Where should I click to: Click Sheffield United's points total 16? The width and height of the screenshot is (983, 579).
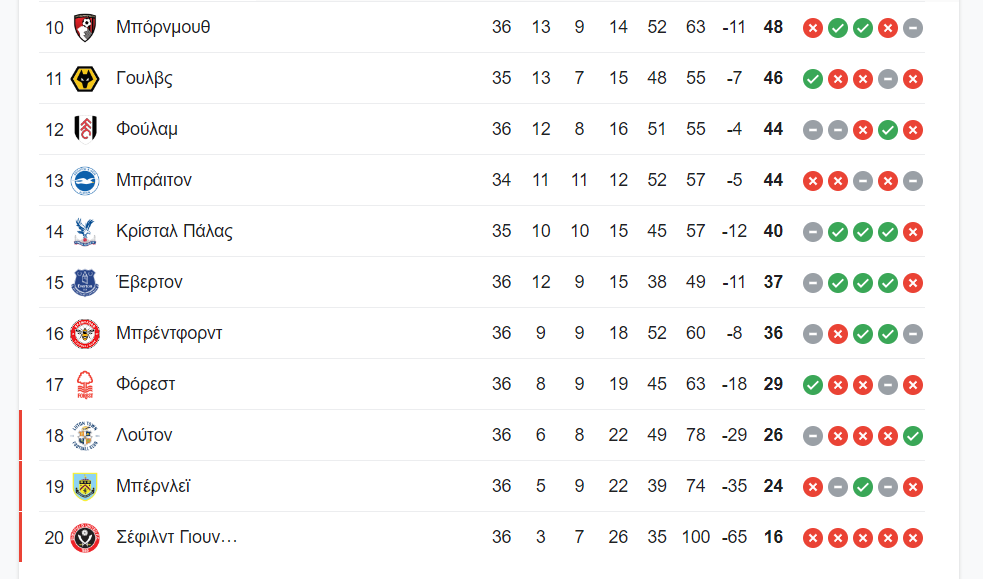(x=773, y=538)
